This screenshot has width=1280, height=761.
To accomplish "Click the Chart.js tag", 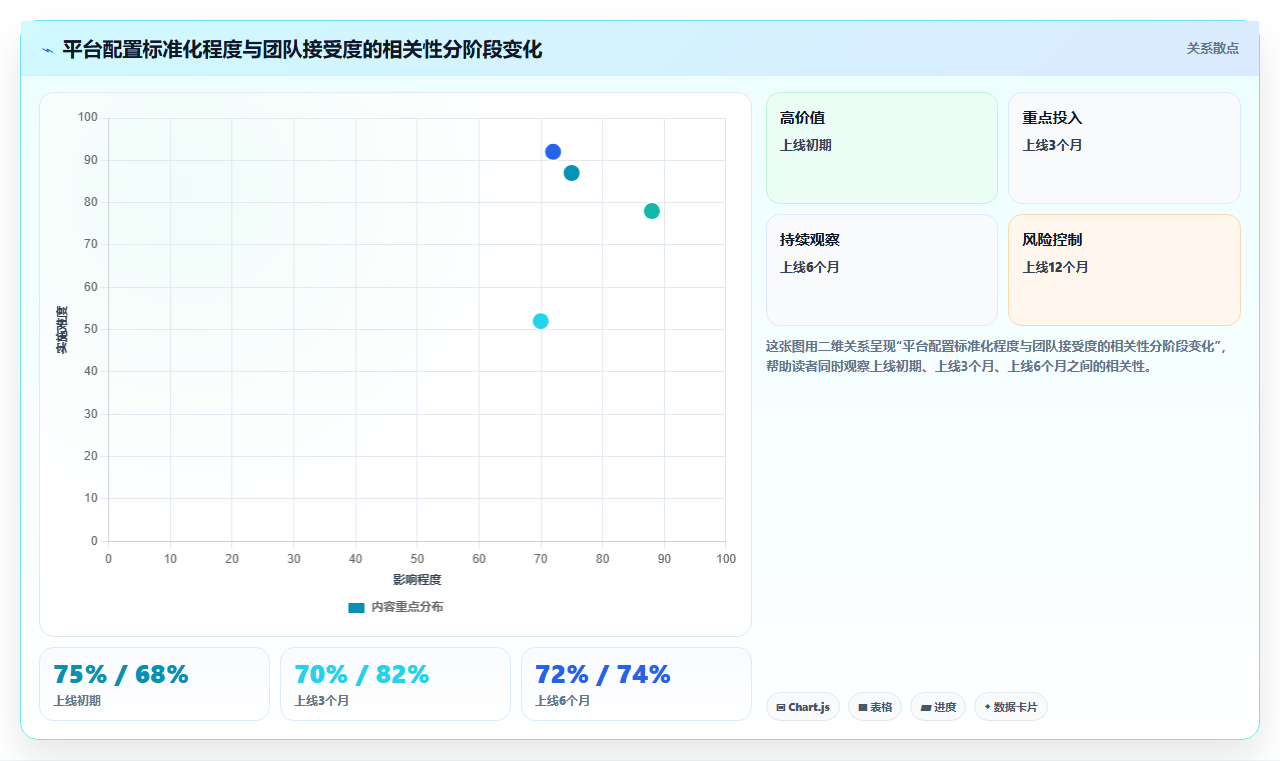I will (x=803, y=707).
